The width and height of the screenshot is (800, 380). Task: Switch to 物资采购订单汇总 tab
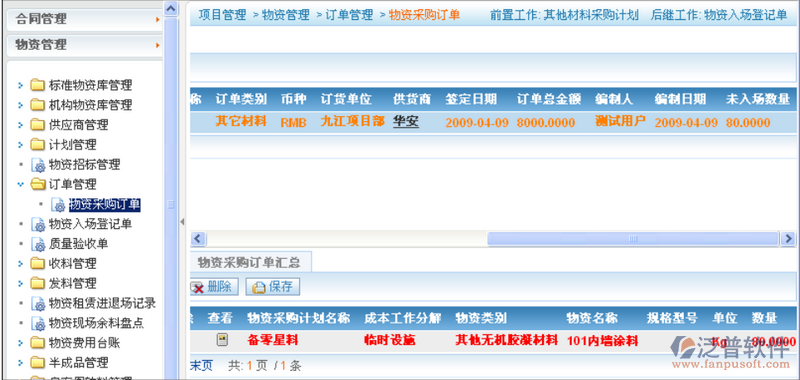(249, 263)
